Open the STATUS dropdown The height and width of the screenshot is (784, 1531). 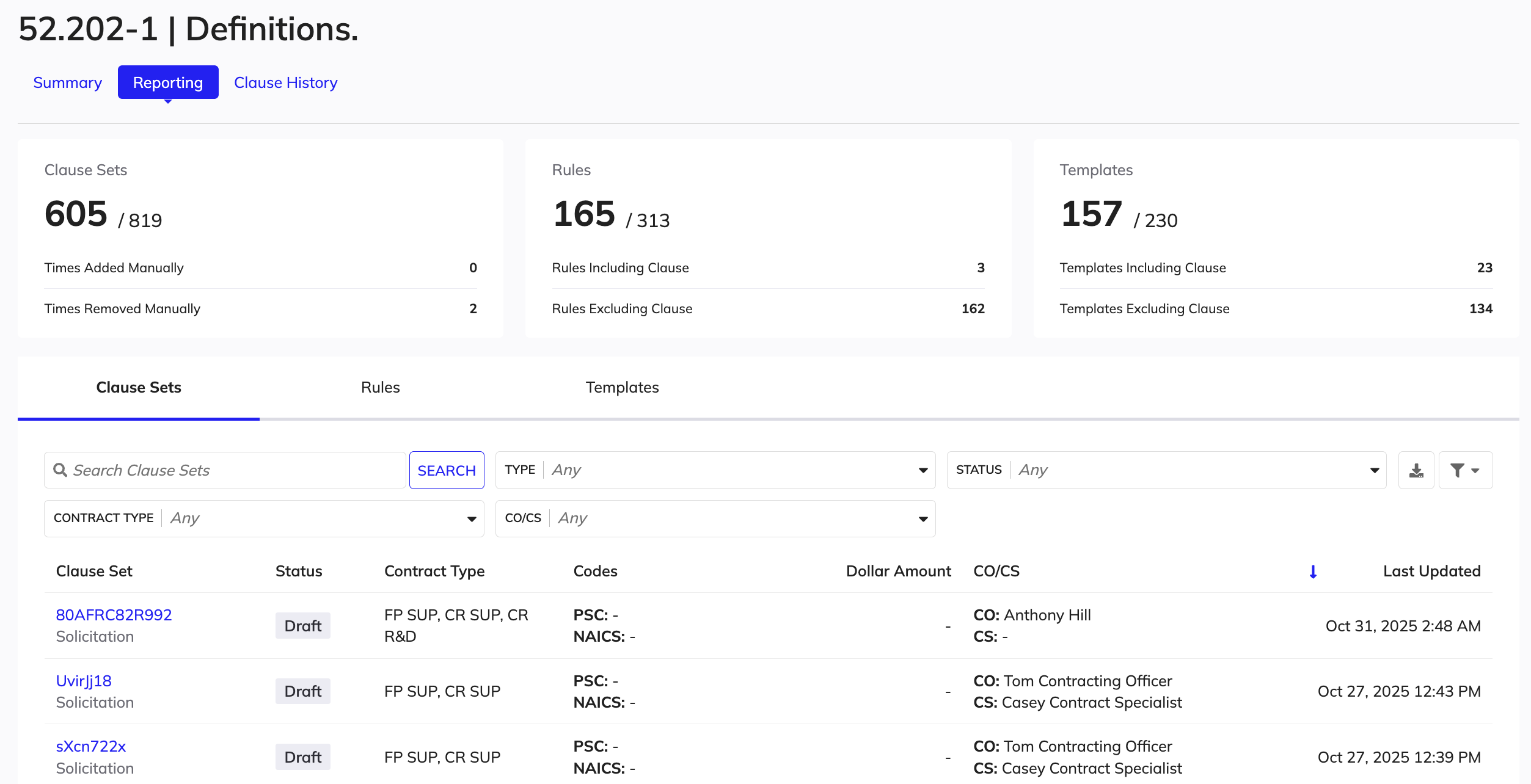pyautogui.click(x=1166, y=470)
